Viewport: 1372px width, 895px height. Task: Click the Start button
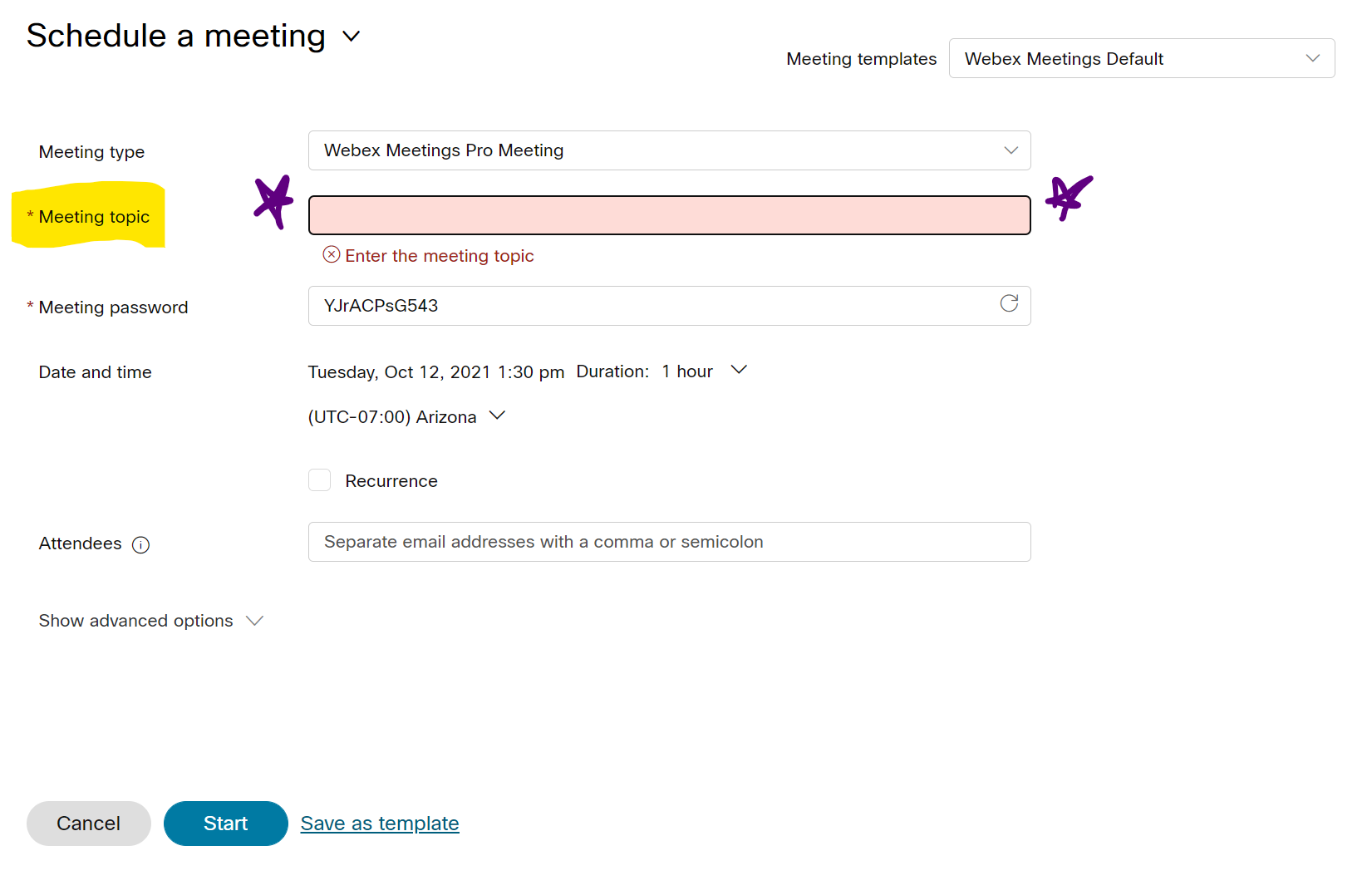[226, 824]
